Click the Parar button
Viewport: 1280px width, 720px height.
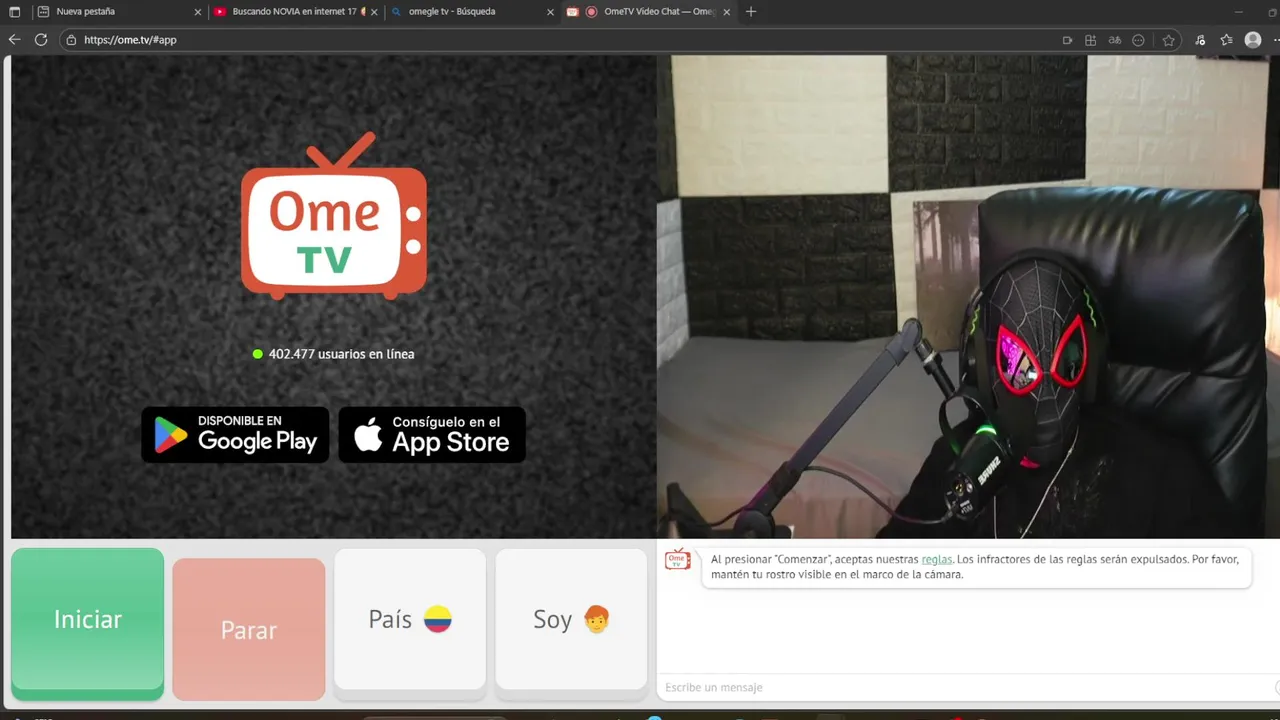[249, 630]
